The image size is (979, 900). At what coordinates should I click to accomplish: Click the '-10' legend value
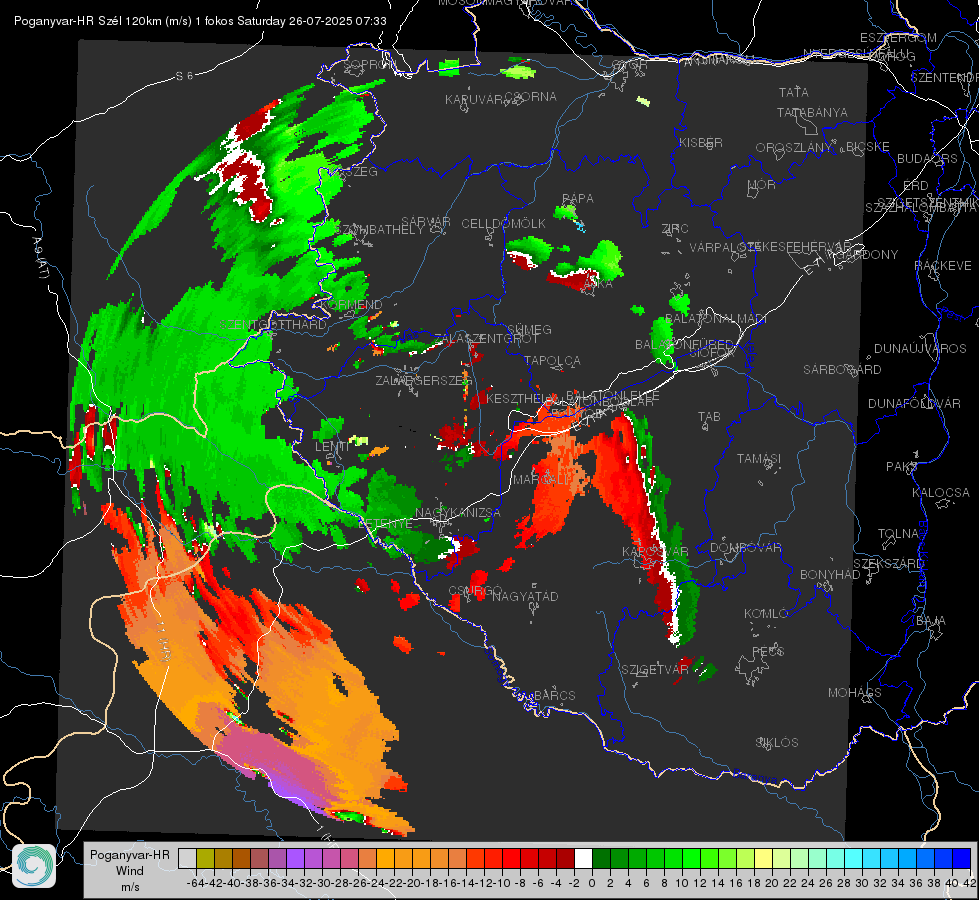point(503,883)
